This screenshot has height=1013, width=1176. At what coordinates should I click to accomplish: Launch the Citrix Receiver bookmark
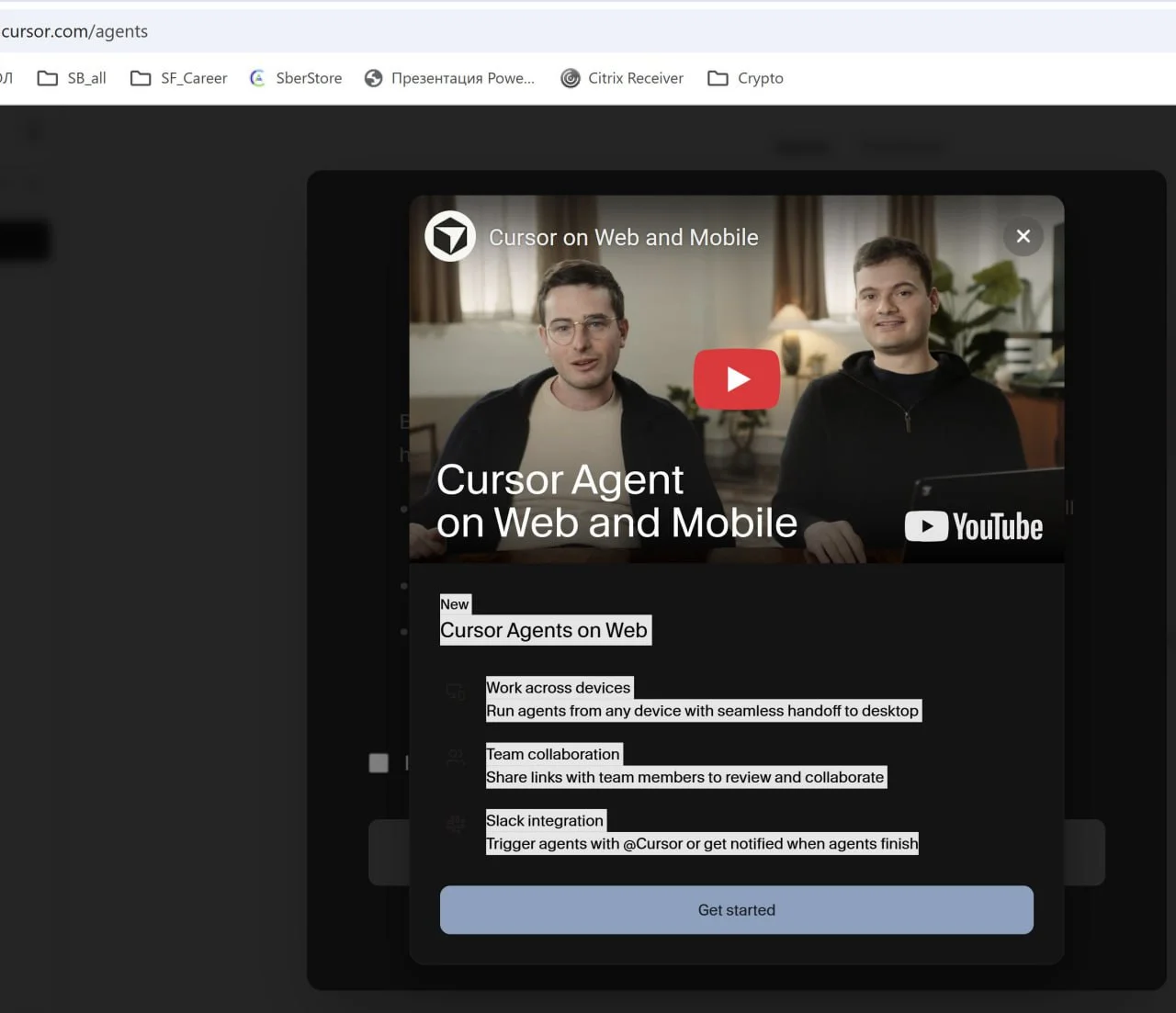[622, 78]
